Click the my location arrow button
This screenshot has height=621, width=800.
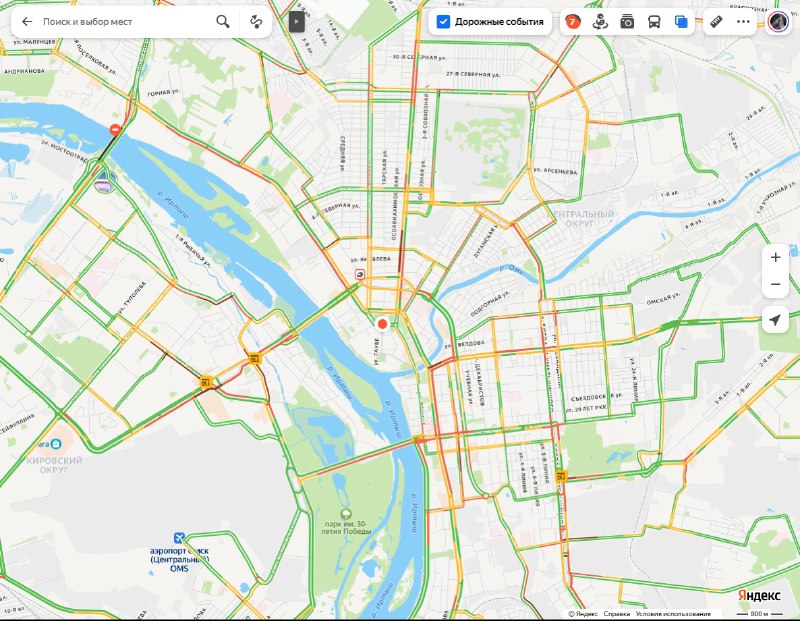[x=776, y=320]
